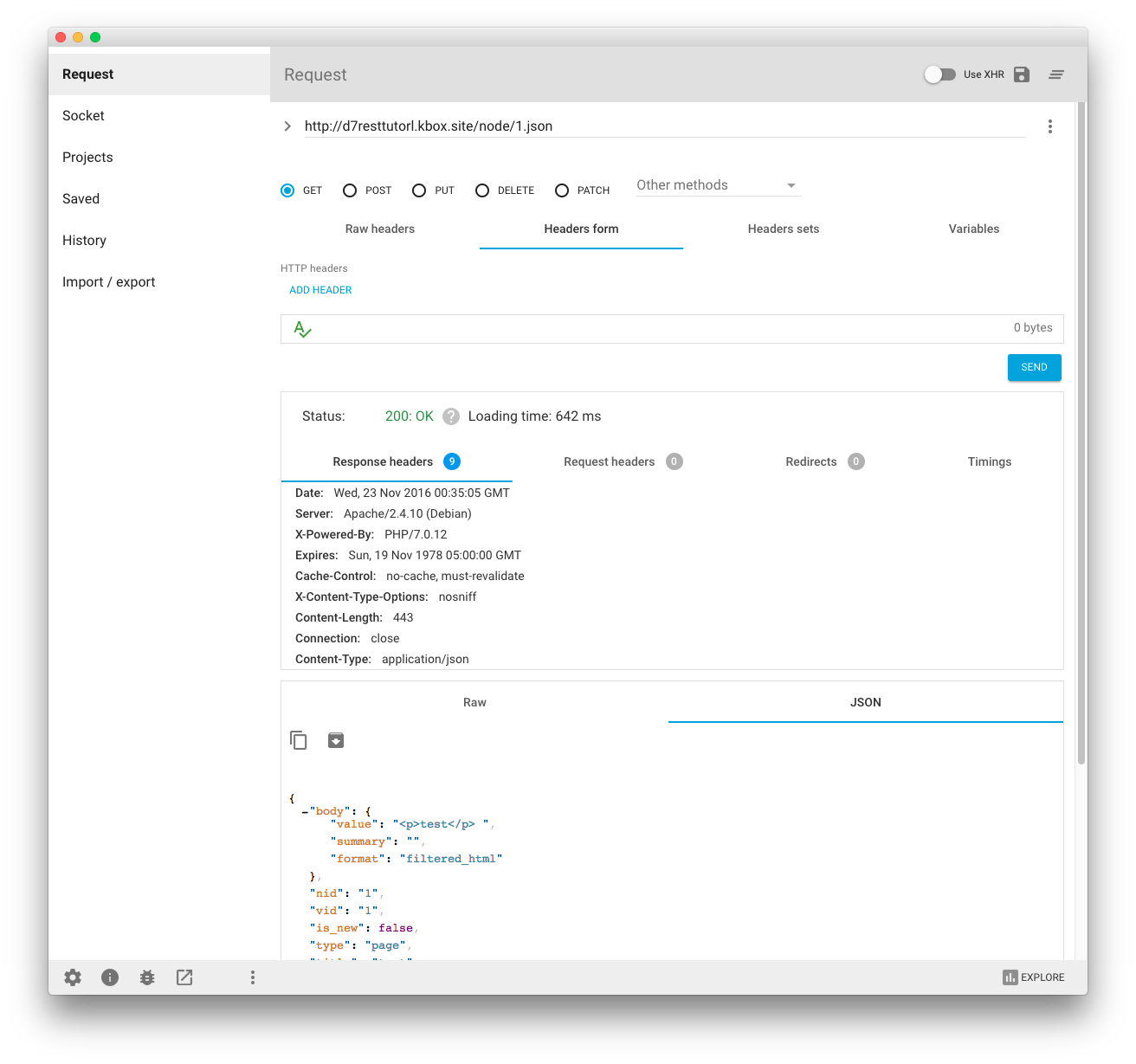Select the POST method radio button
The height and width of the screenshot is (1064, 1136).
coord(350,190)
